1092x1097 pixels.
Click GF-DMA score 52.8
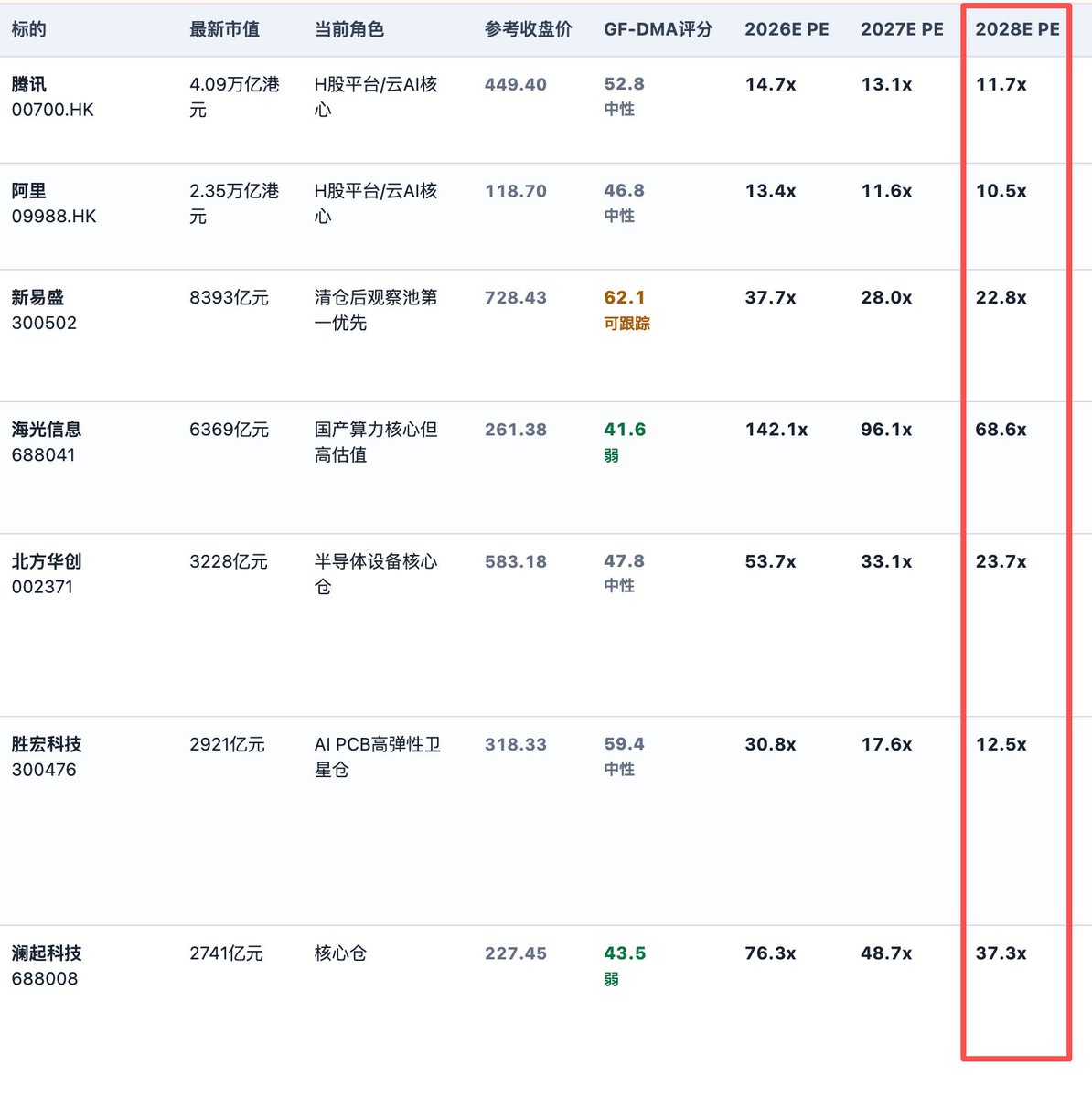[625, 84]
